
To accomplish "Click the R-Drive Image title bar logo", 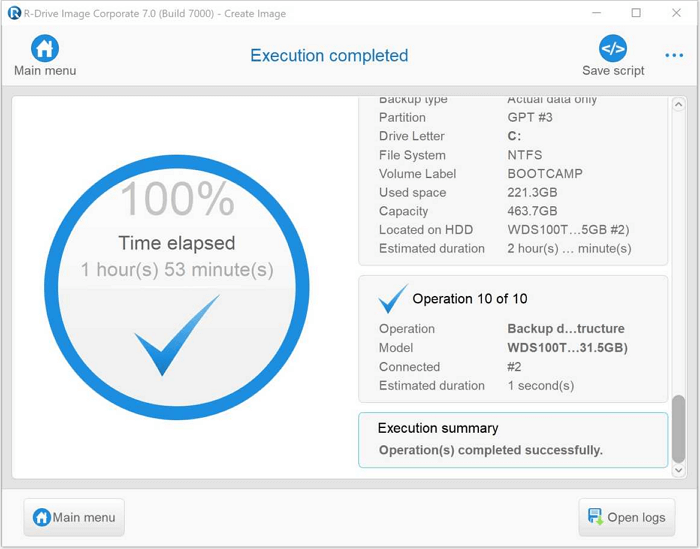I will pos(14,14).
